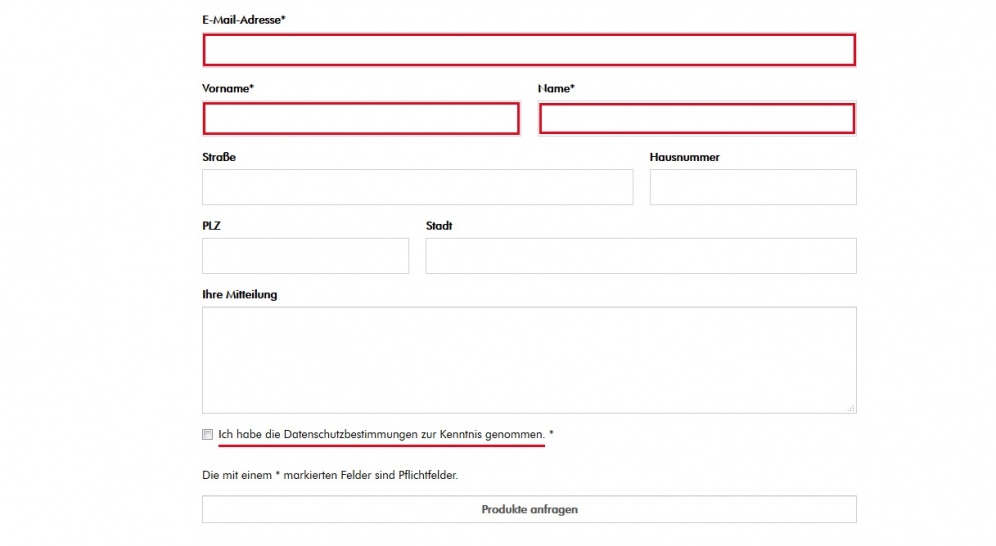
Task: Click the 'Ihre Mitteilung' label text
Action: coord(239,295)
